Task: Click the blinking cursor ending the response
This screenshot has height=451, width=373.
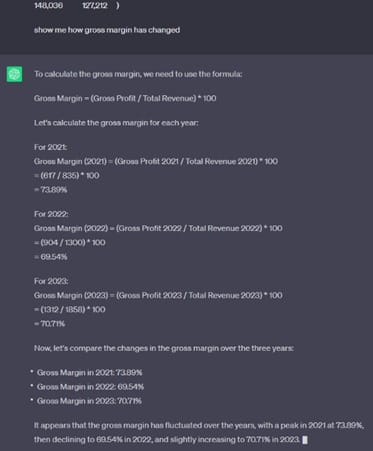Action: click(305, 440)
